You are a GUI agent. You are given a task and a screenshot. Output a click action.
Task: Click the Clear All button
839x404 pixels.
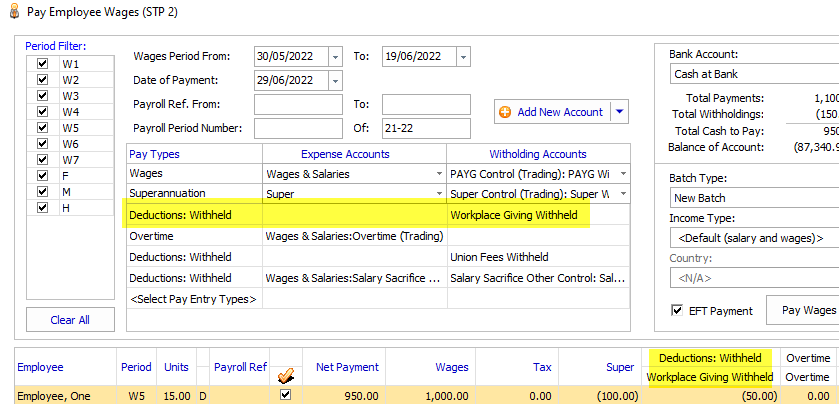click(x=70, y=320)
